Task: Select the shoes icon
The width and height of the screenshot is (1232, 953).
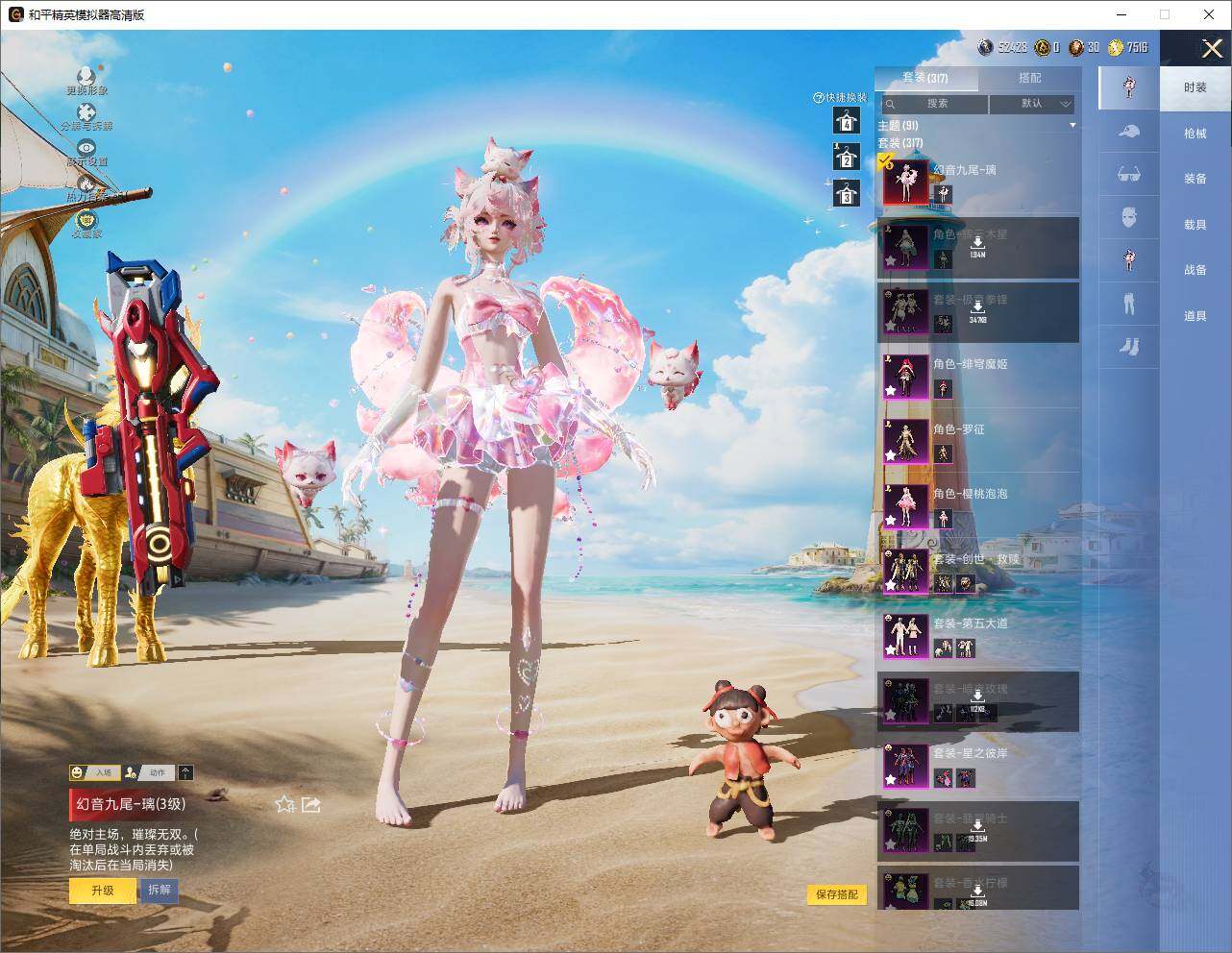Action: coord(1130,345)
